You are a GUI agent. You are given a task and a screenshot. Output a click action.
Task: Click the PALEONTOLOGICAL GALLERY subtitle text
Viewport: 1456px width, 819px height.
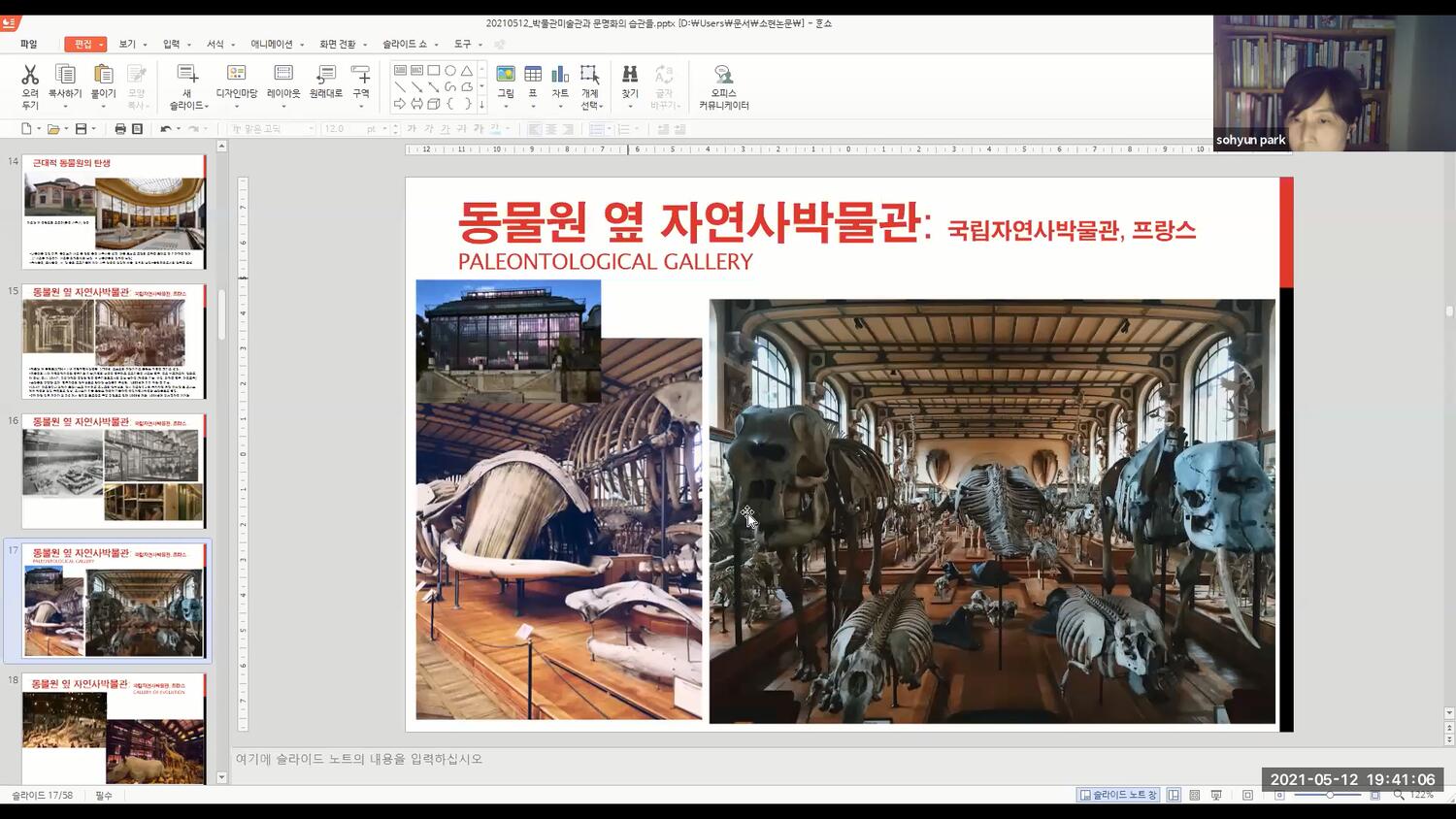(606, 262)
